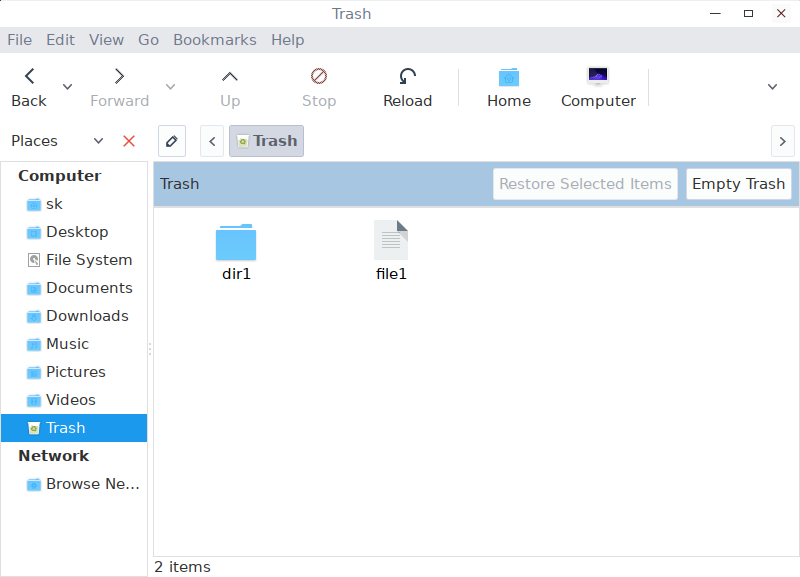The image size is (800, 577).
Task: Click the Trash path bar button
Action: [266, 141]
